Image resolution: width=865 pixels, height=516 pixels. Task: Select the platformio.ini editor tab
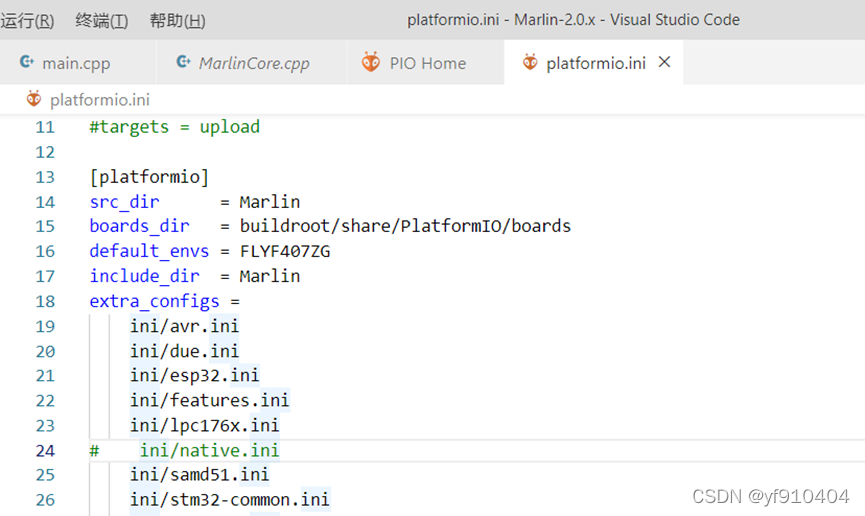[595, 63]
